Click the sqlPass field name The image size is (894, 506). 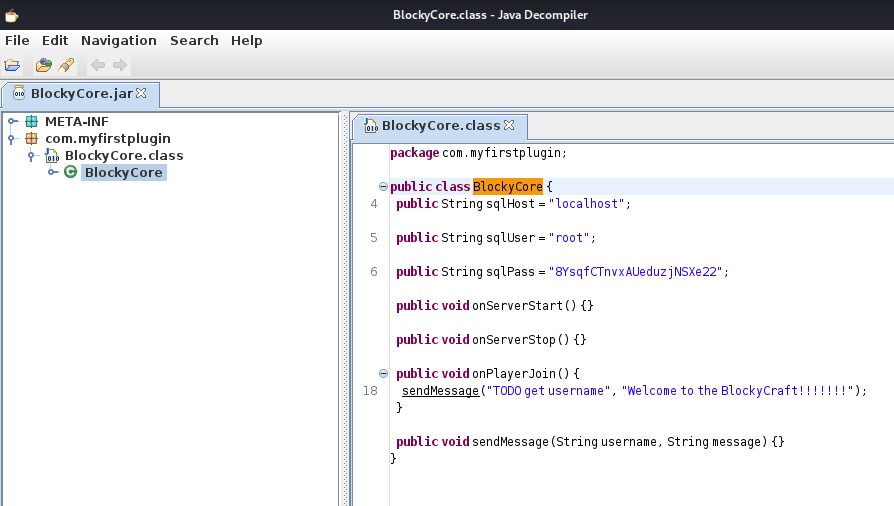(510, 272)
